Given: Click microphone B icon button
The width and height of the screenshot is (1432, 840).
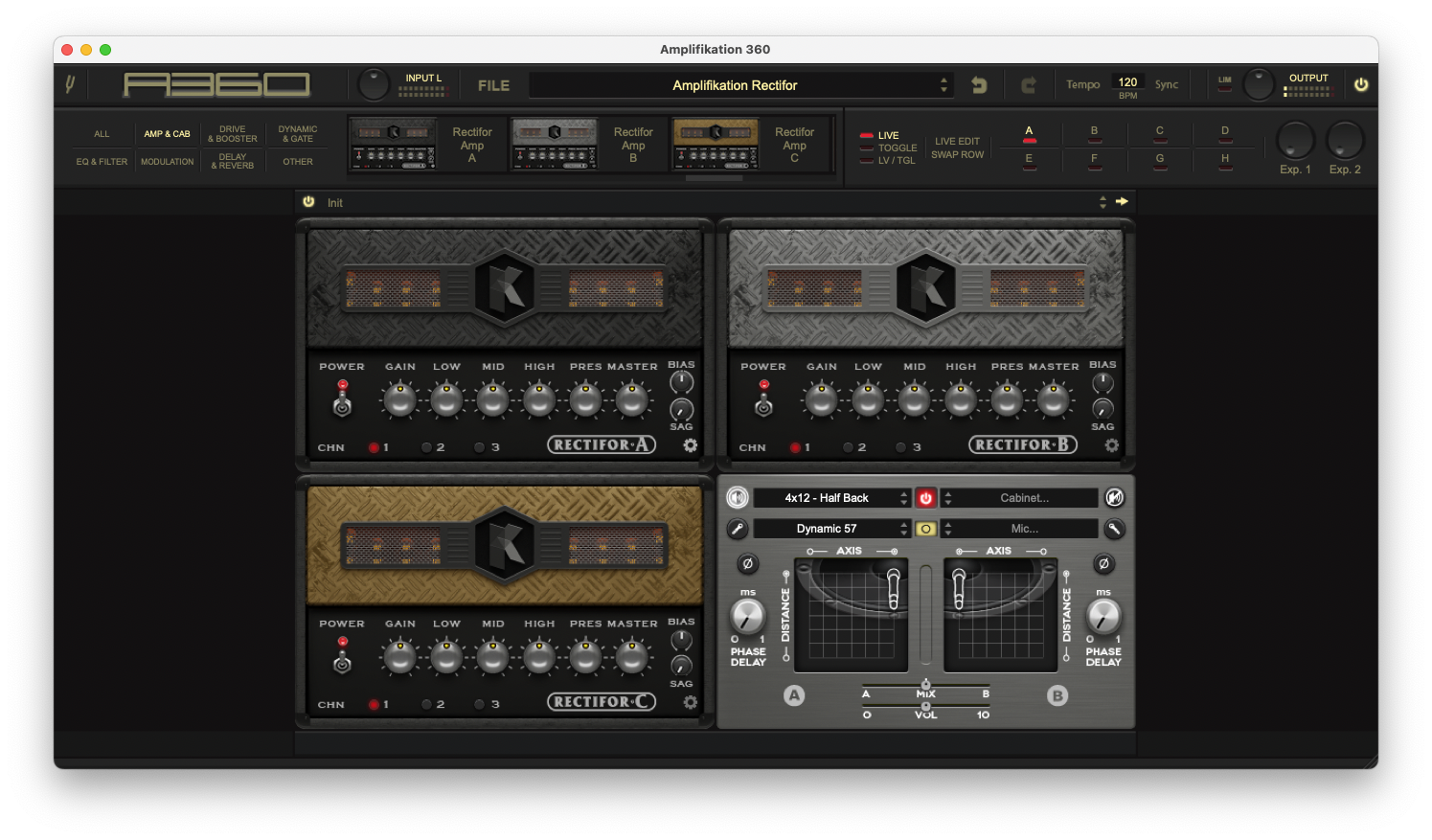Looking at the screenshot, I should pyautogui.click(x=1114, y=529).
